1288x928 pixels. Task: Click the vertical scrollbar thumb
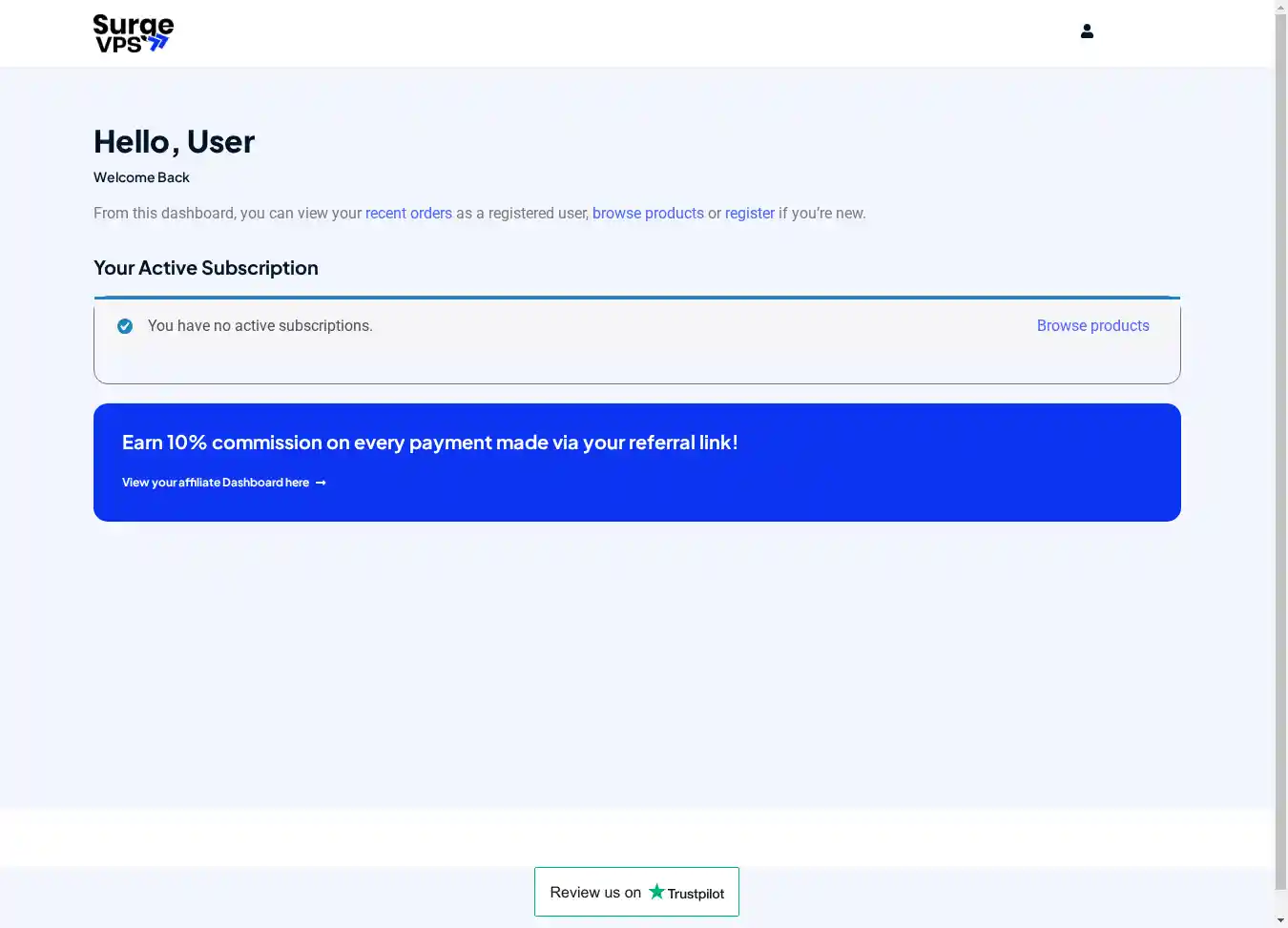(x=1280, y=448)
